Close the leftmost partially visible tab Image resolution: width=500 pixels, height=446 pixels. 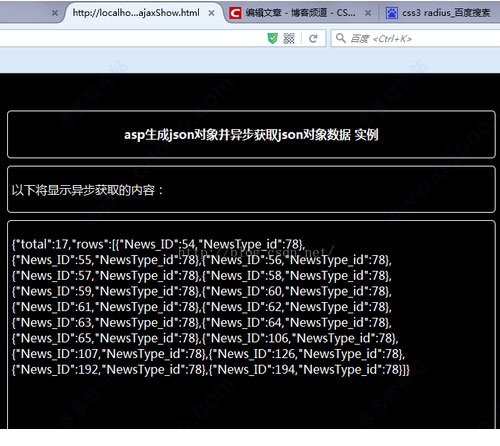coord(55,13)
